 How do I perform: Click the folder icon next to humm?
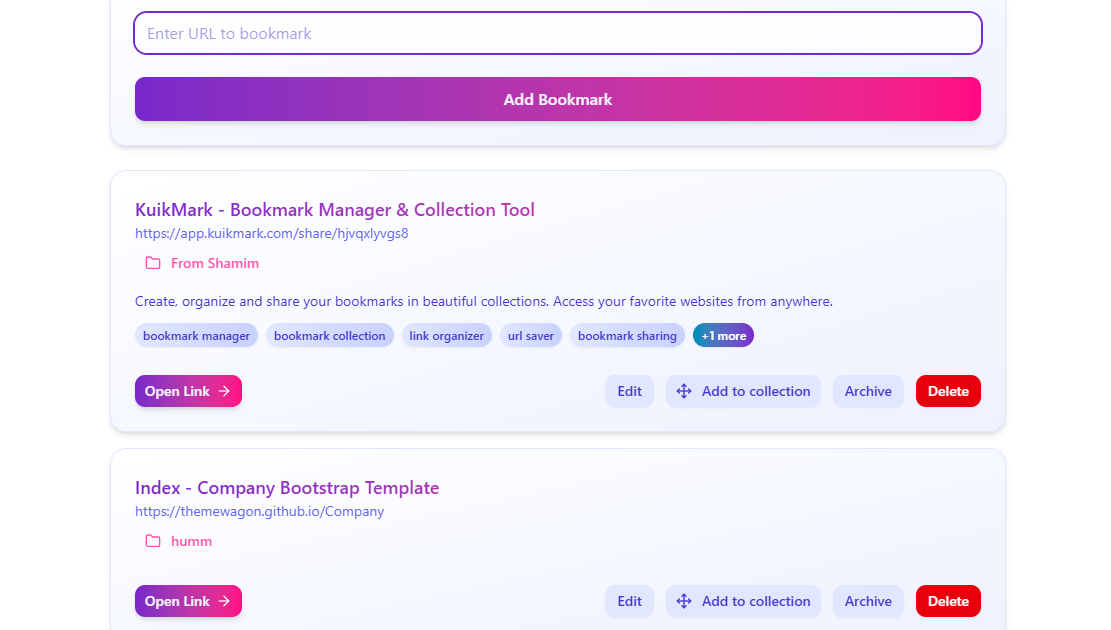click(x=153, y=541)
